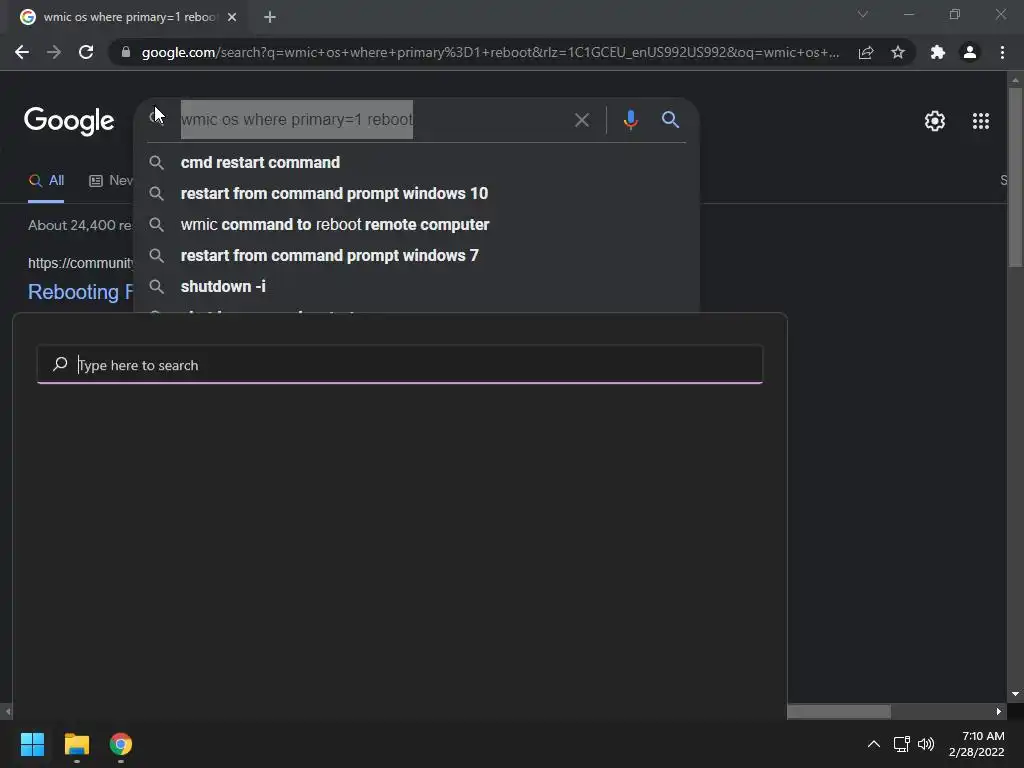Bookmark this page with the star icon
Screen dimensions: 1024x768
pyautogui.click(x=898, y=52)
